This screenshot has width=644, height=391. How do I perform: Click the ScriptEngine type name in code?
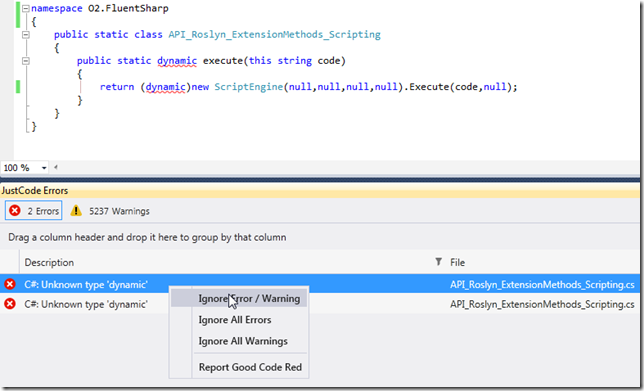point(248,87)
